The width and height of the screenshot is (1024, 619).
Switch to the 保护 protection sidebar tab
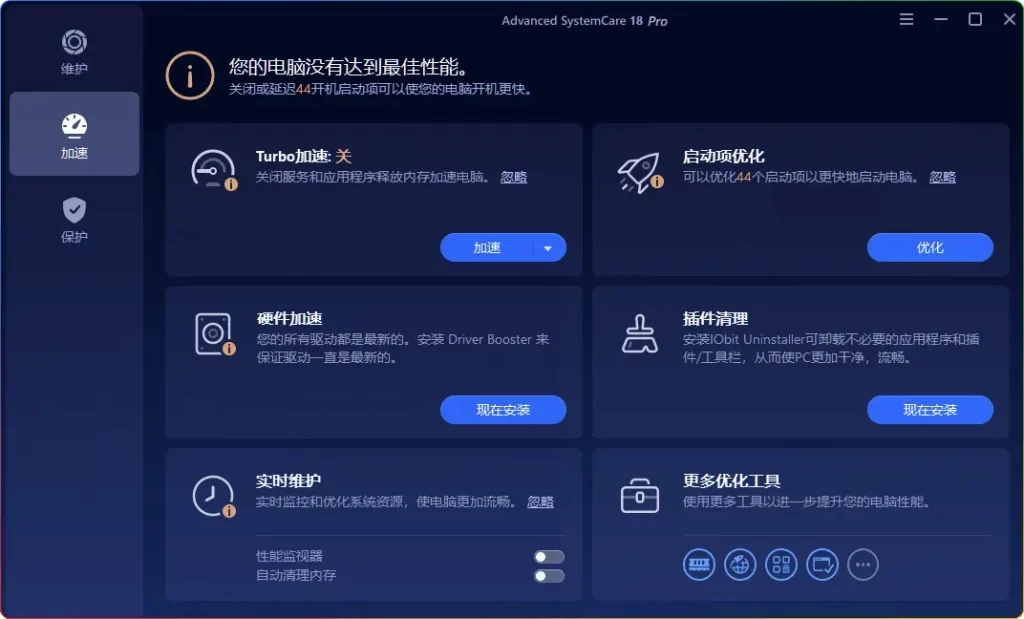[x=74, y=220]
